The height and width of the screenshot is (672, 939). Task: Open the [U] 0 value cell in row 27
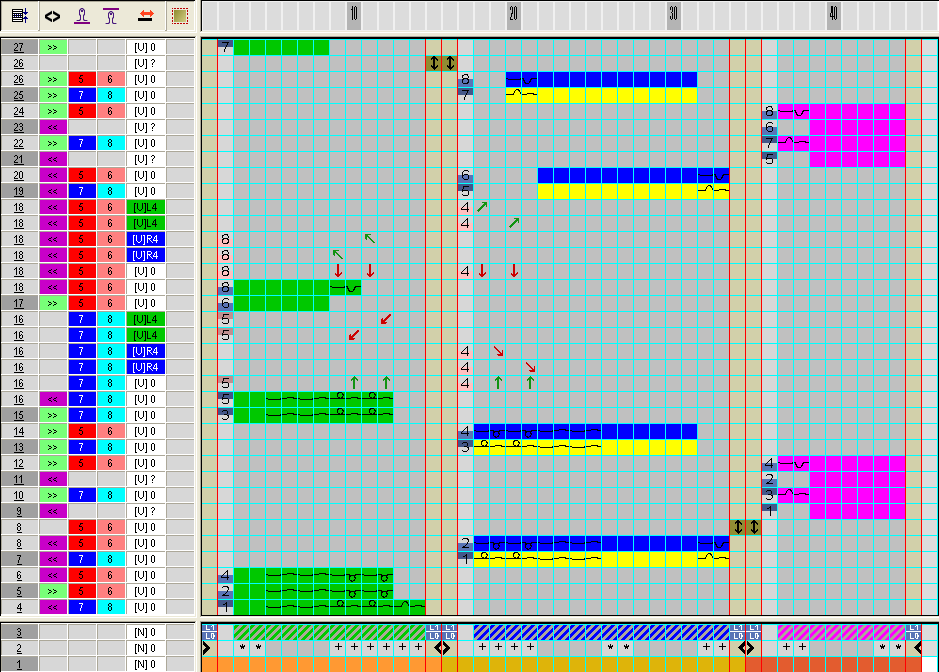pos(145,47)
